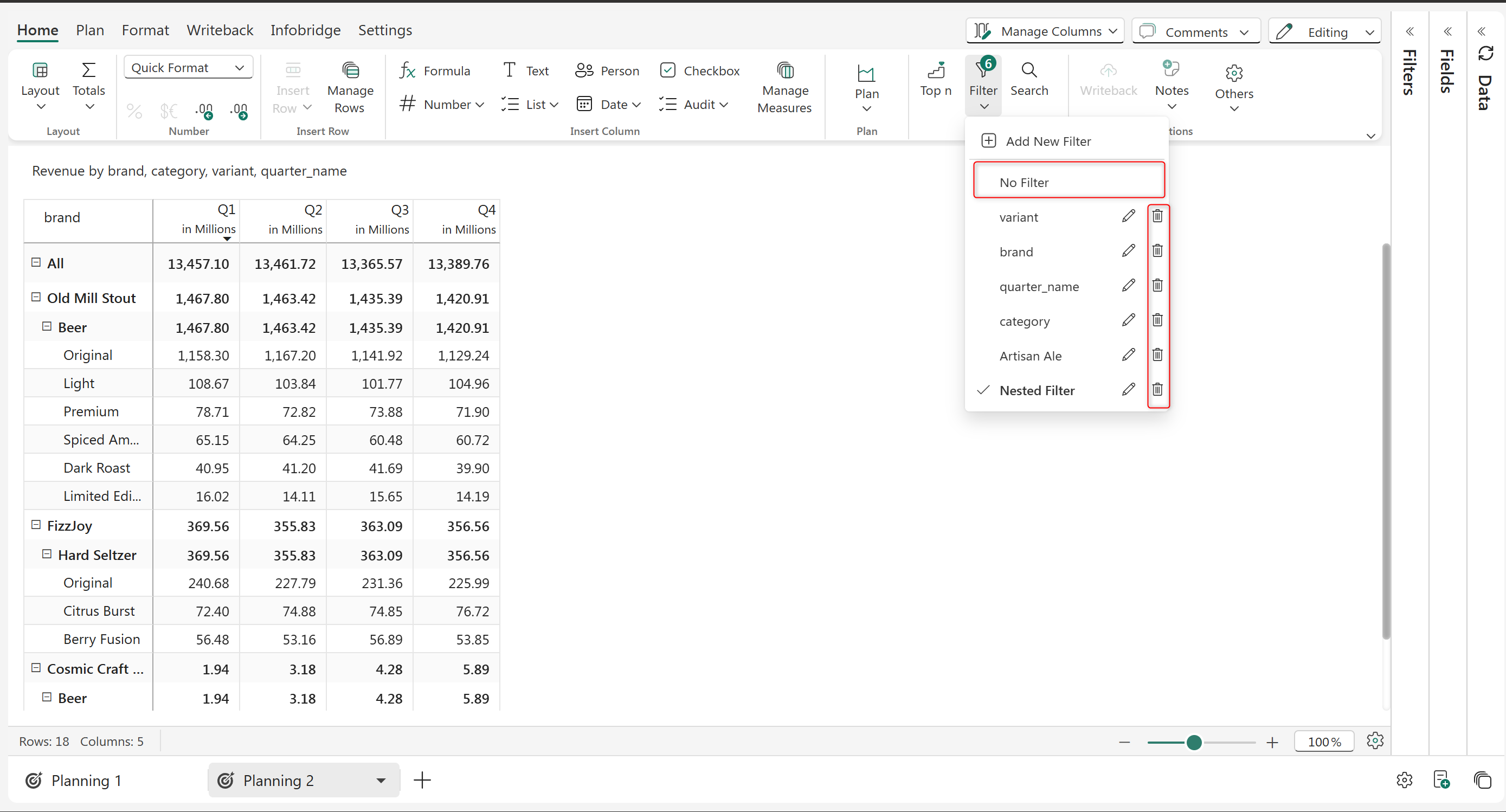The height and width of the screenshot is (812, 1506).
Task: Insert a Checkbox column
Action: tap(699, 70)
